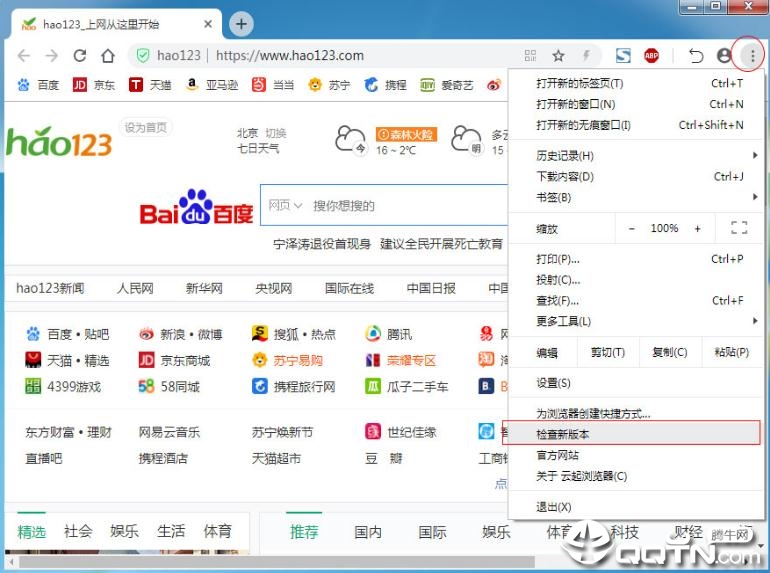Switch to the 社会 news tab
This screenshot has width=770, height=573.
click(78, 531)
